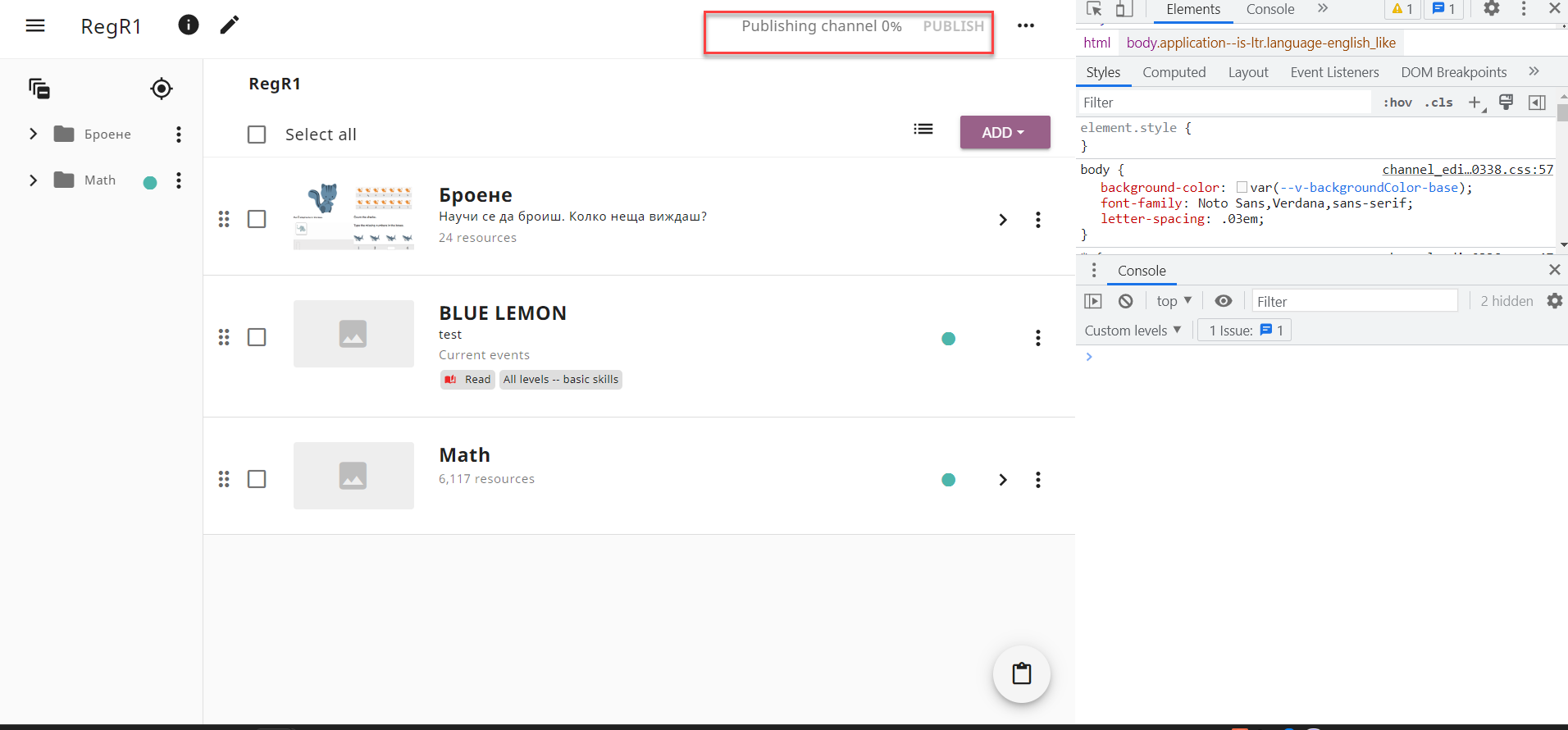This screenshot has height=730, width=1568.
Task: Open Console drawer kebab menu
Action: click(x=1094, y=270)
